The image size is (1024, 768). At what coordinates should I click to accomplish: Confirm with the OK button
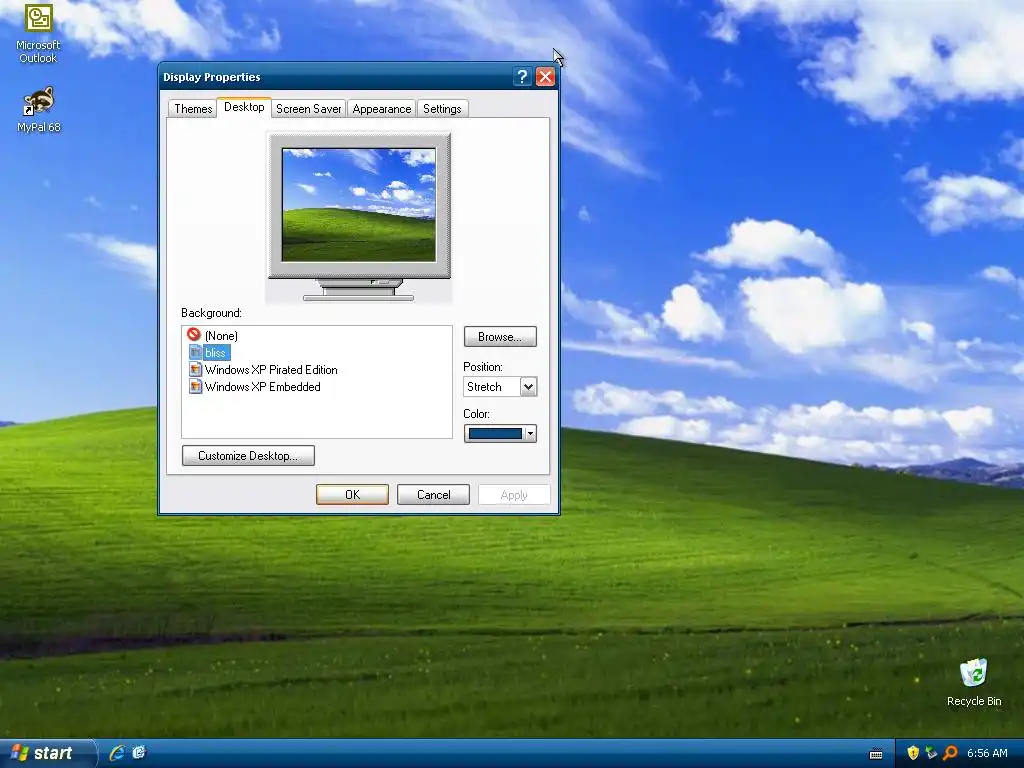[x=353, y=494]
